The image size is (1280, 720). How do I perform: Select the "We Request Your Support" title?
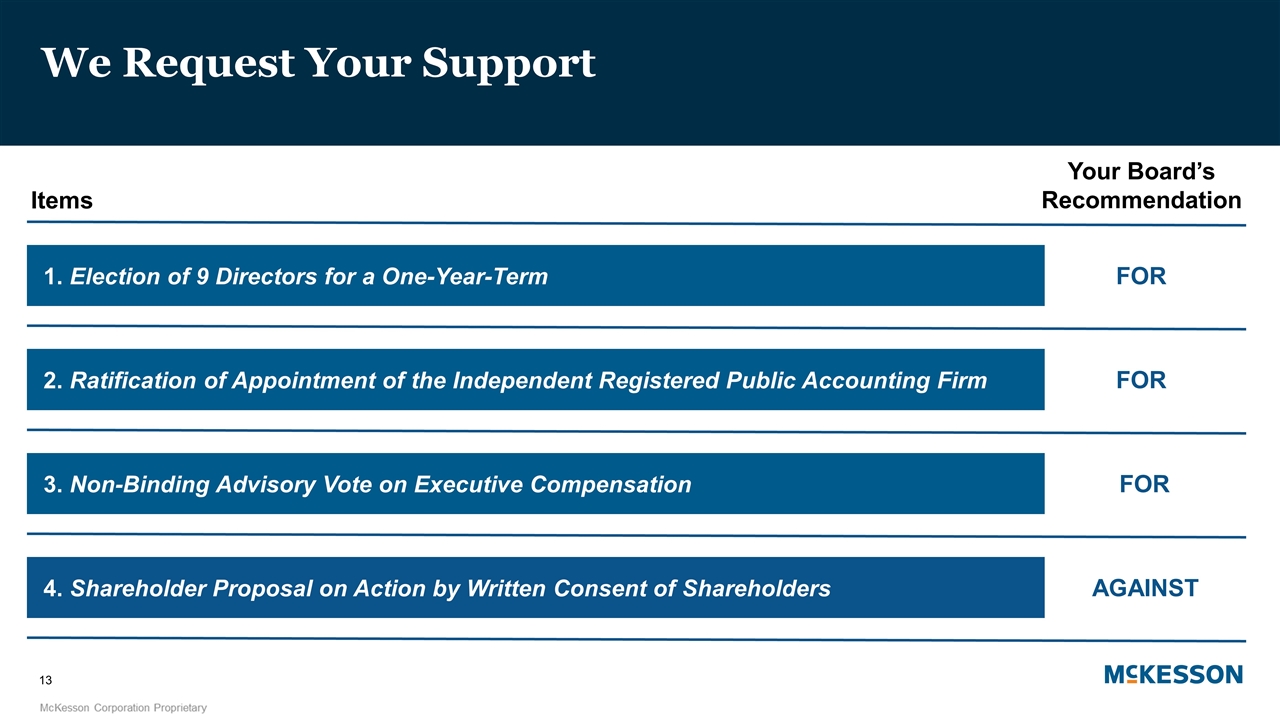point(318,64)
